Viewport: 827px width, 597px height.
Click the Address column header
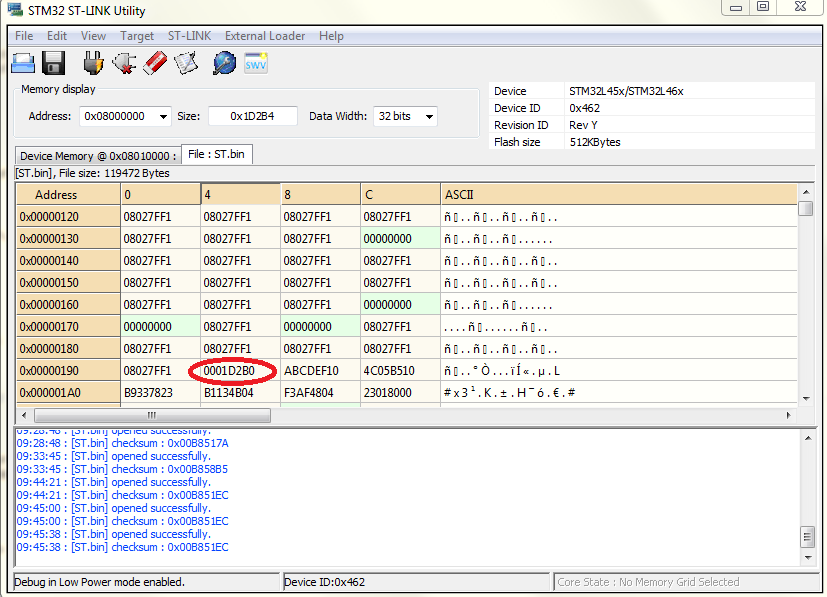[x=69, y=195]
